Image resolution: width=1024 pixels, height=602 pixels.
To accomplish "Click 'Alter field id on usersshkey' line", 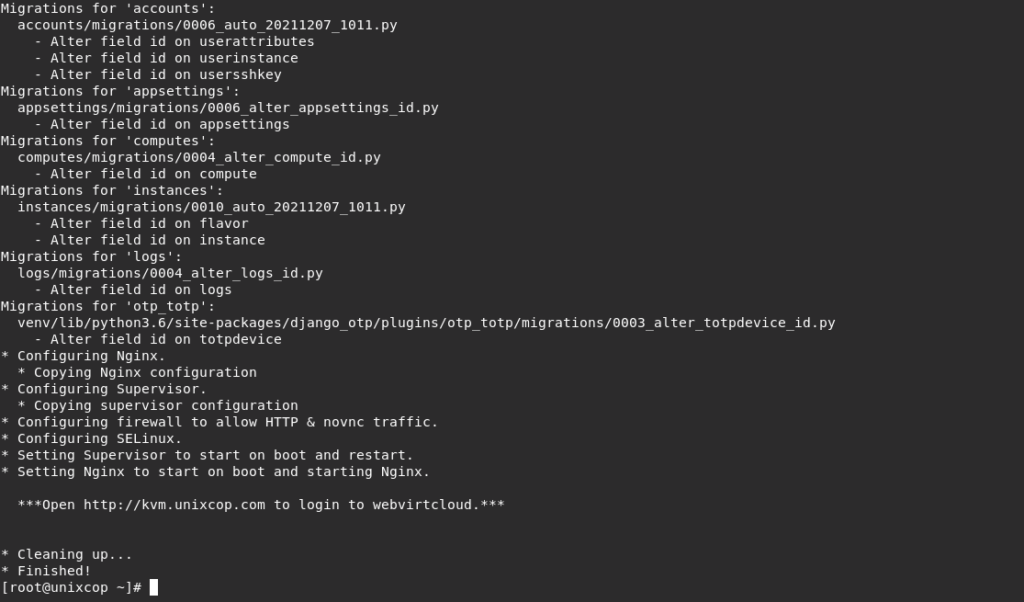I will [158, 74].
